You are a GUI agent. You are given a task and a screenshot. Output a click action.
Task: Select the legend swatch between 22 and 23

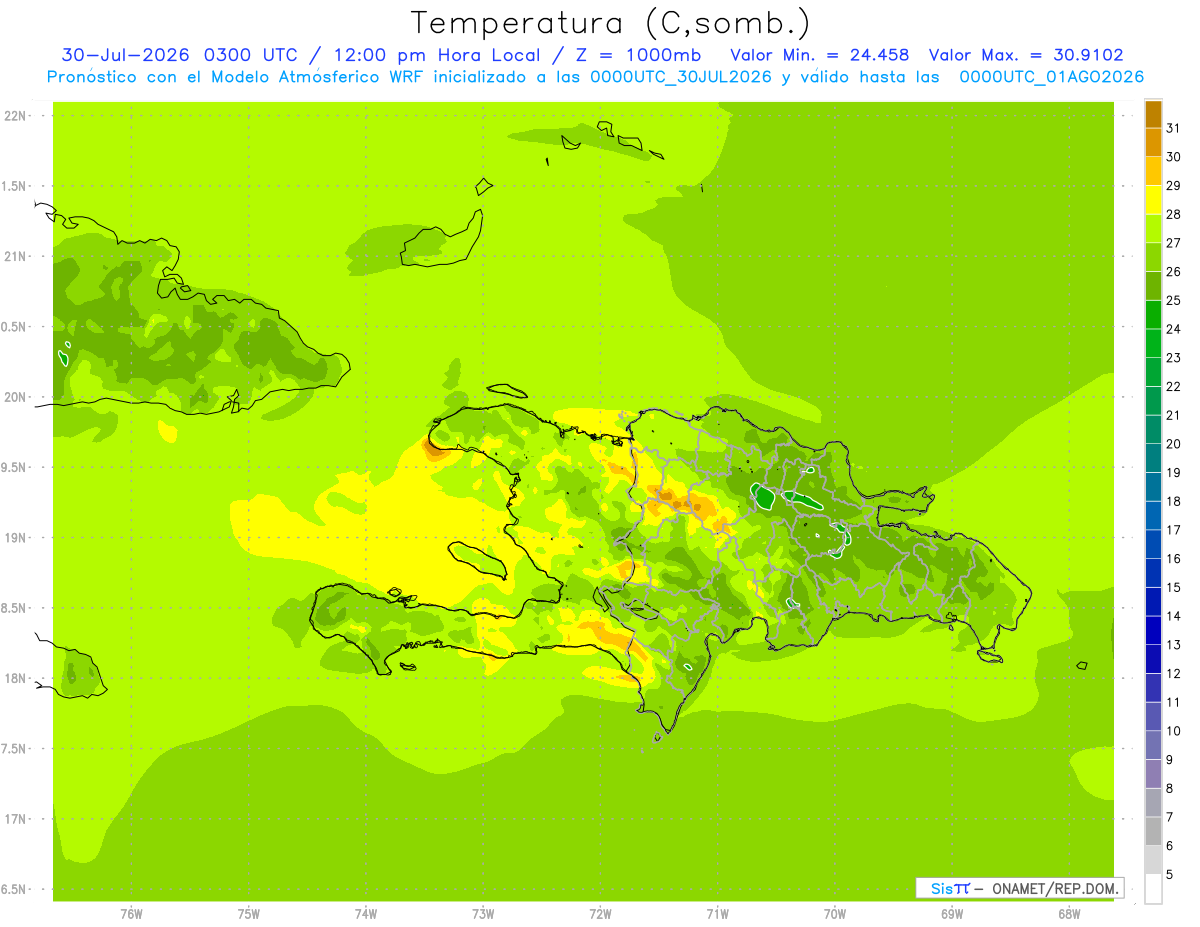tap(1153, 372)
